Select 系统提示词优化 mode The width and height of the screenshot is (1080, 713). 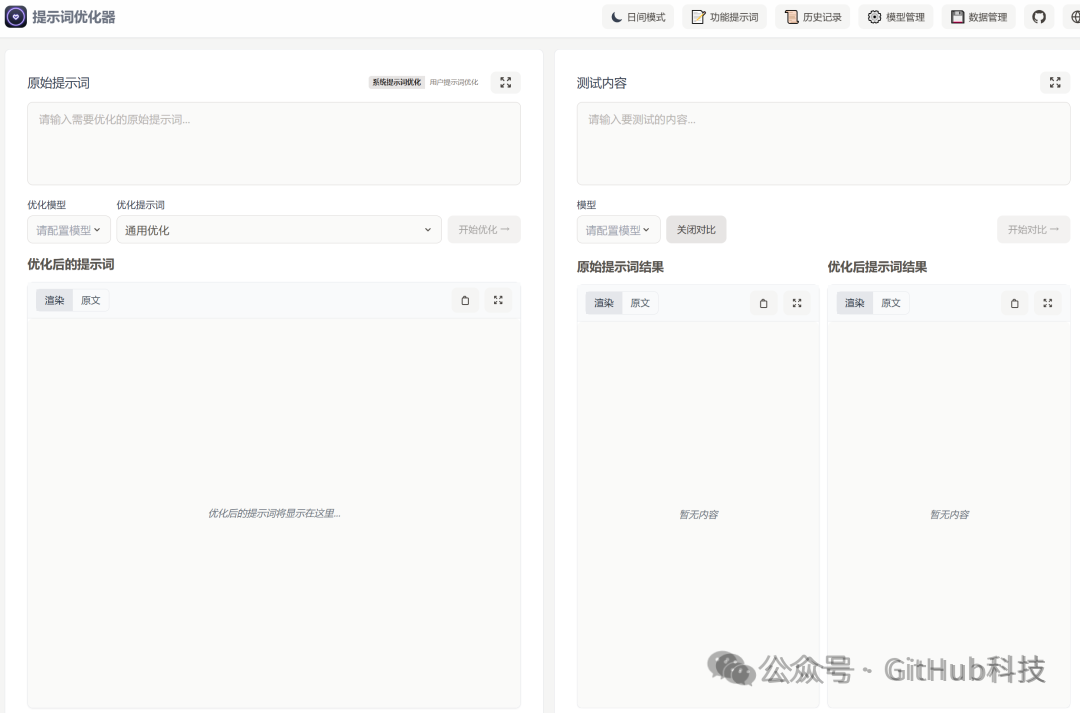click(397, 82)
